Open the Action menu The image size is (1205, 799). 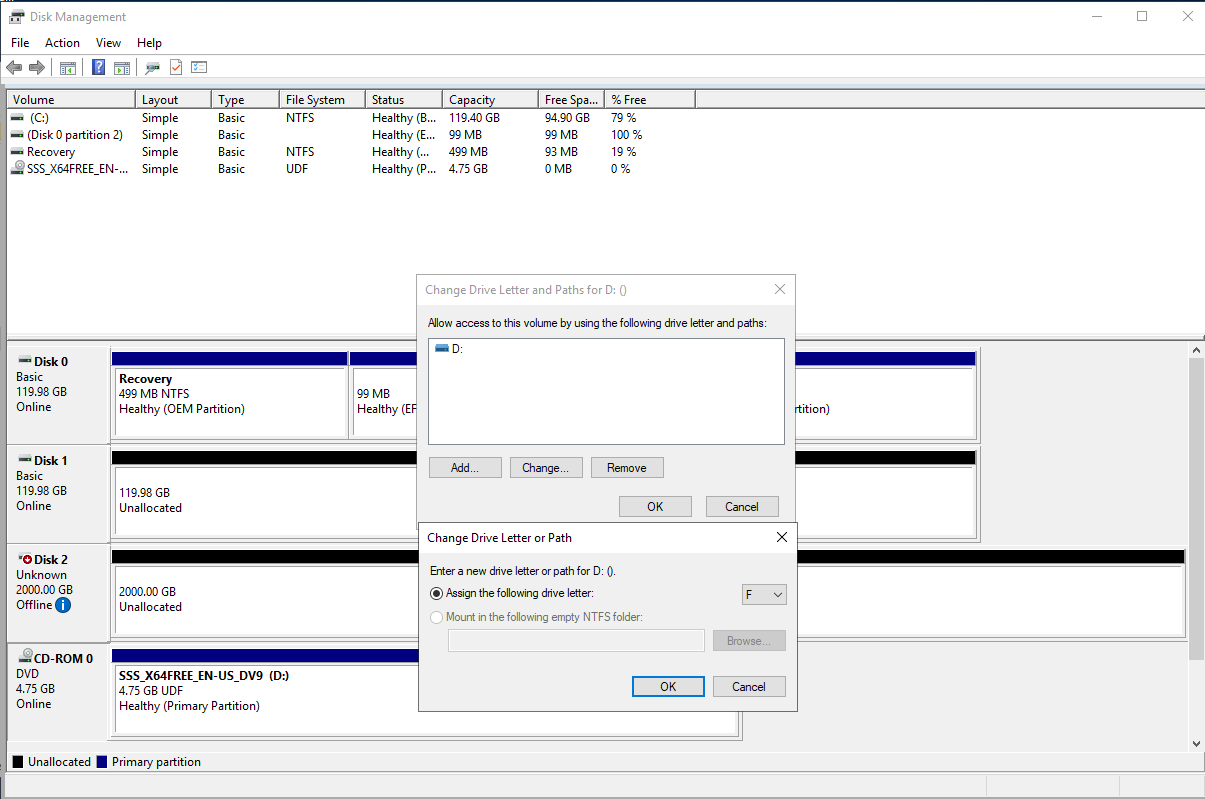(x=62, y=43)
